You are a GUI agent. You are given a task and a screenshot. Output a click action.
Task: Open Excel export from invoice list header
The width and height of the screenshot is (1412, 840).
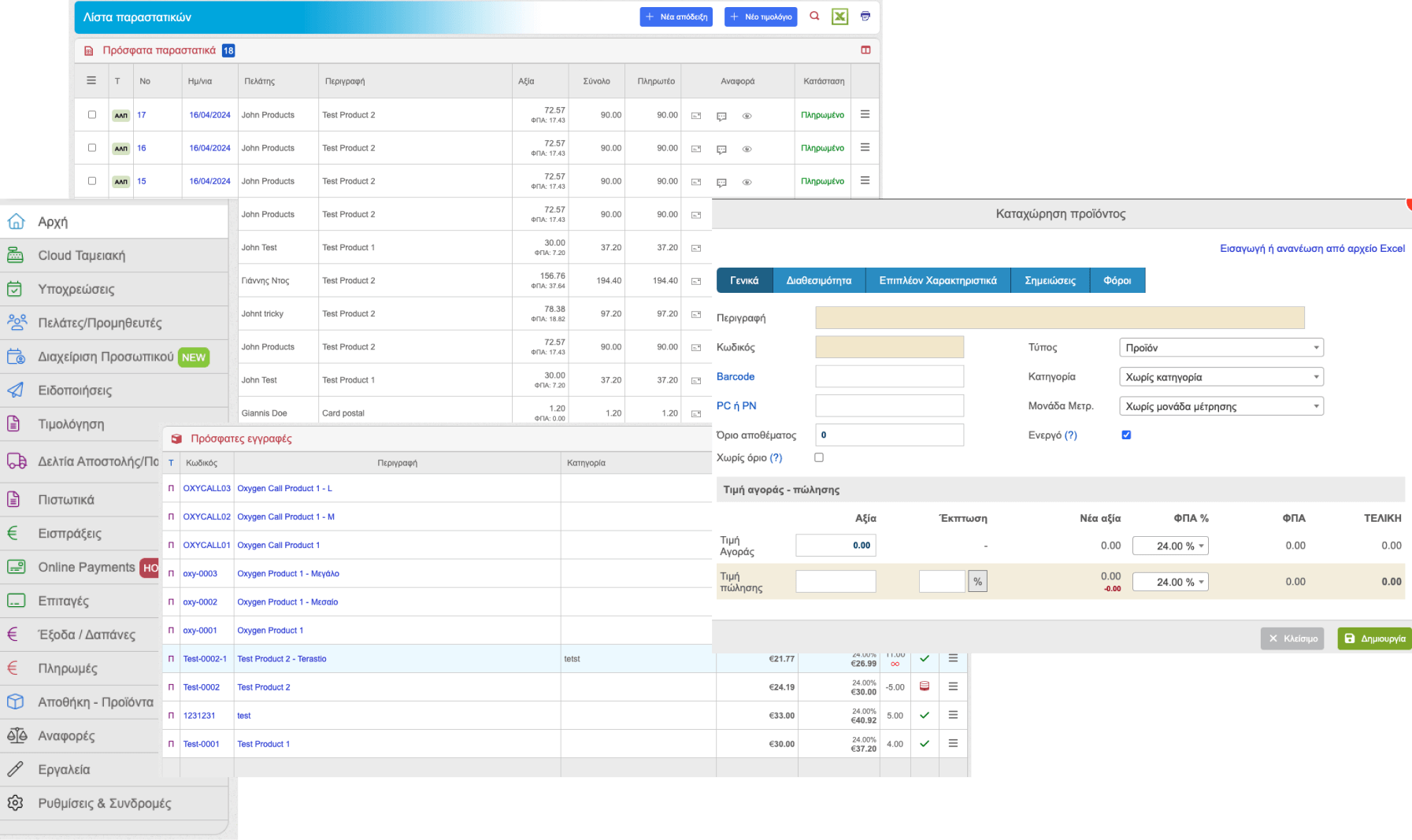pos(839,16)
